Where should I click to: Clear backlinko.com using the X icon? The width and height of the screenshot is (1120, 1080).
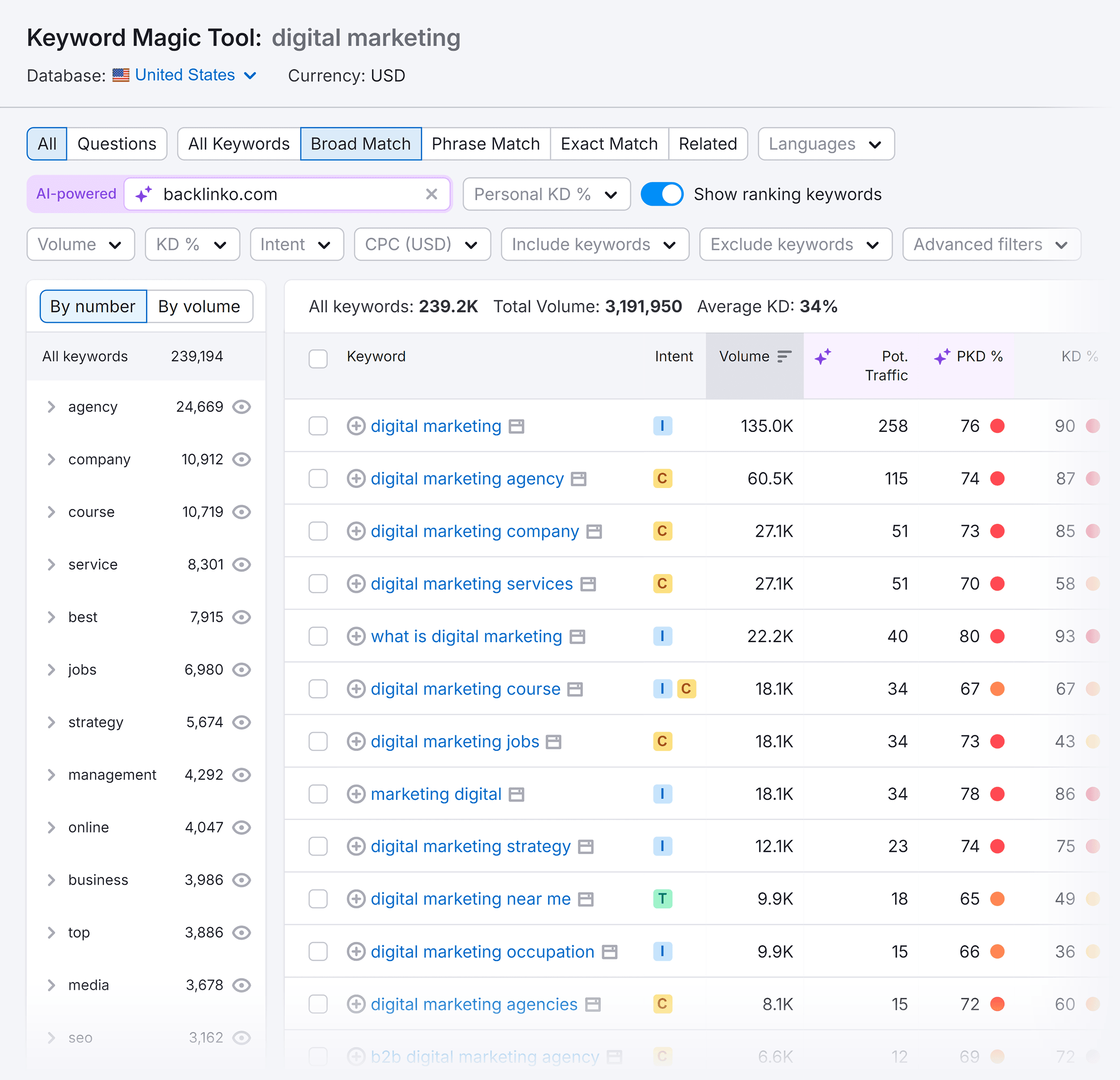coord(431,194)
